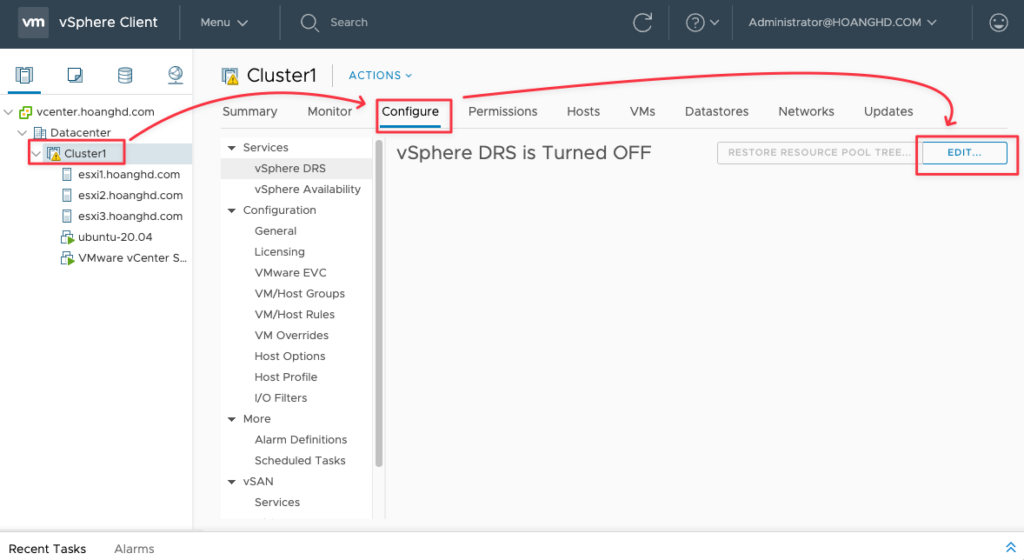Click the smiley feedback icon
1024x560 pixels.
coord(999,23)
